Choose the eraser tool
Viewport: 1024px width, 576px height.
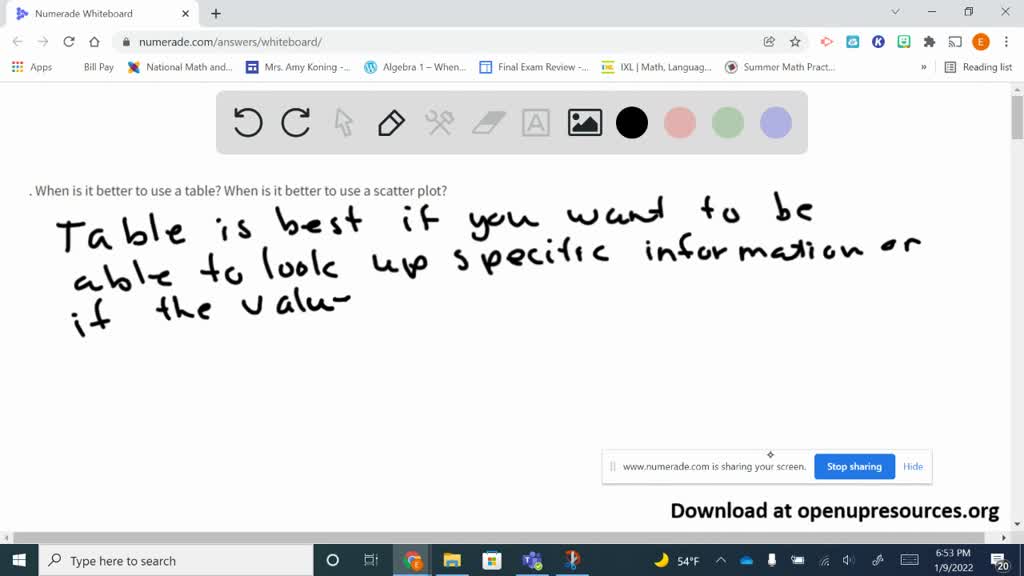[488, 123]
